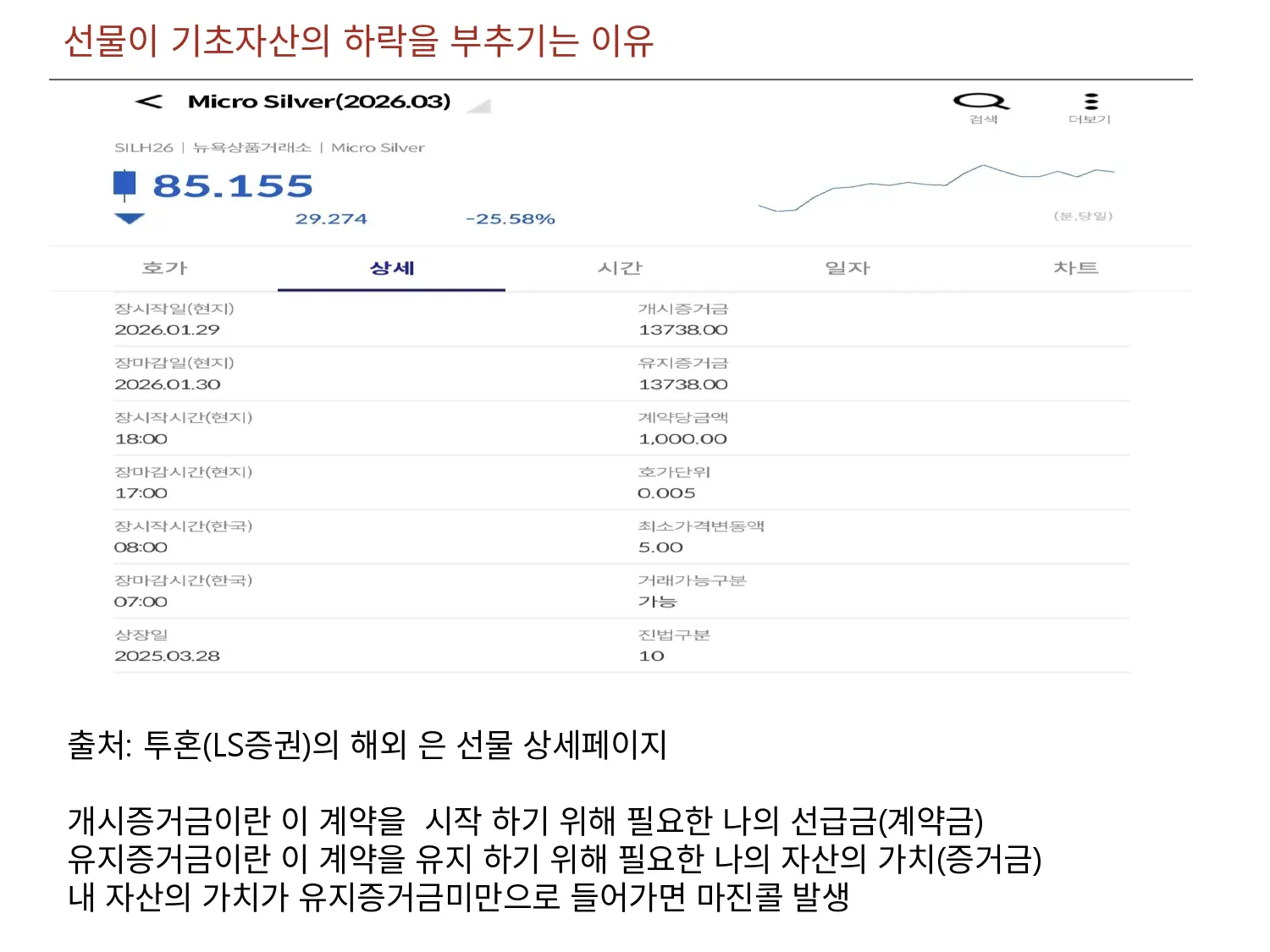Click the symbol line SILH26 뉴욕상품거래소

coord(269,147)
